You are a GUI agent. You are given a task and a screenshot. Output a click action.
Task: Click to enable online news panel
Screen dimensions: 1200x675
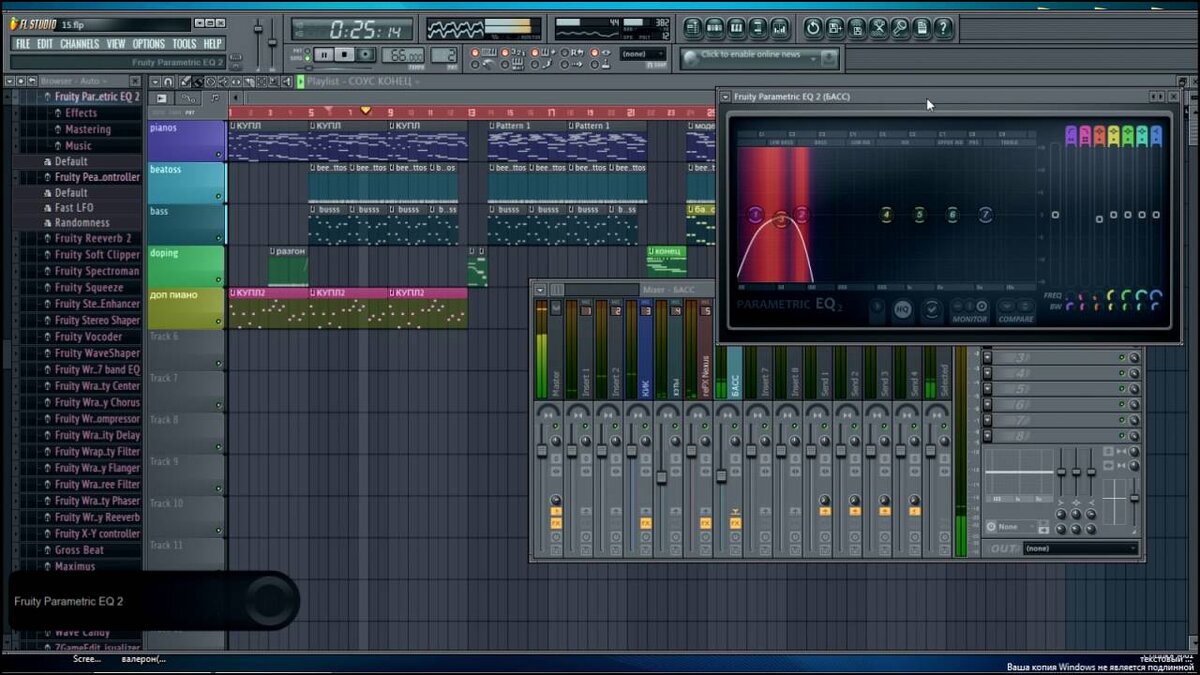coord(759,58)
